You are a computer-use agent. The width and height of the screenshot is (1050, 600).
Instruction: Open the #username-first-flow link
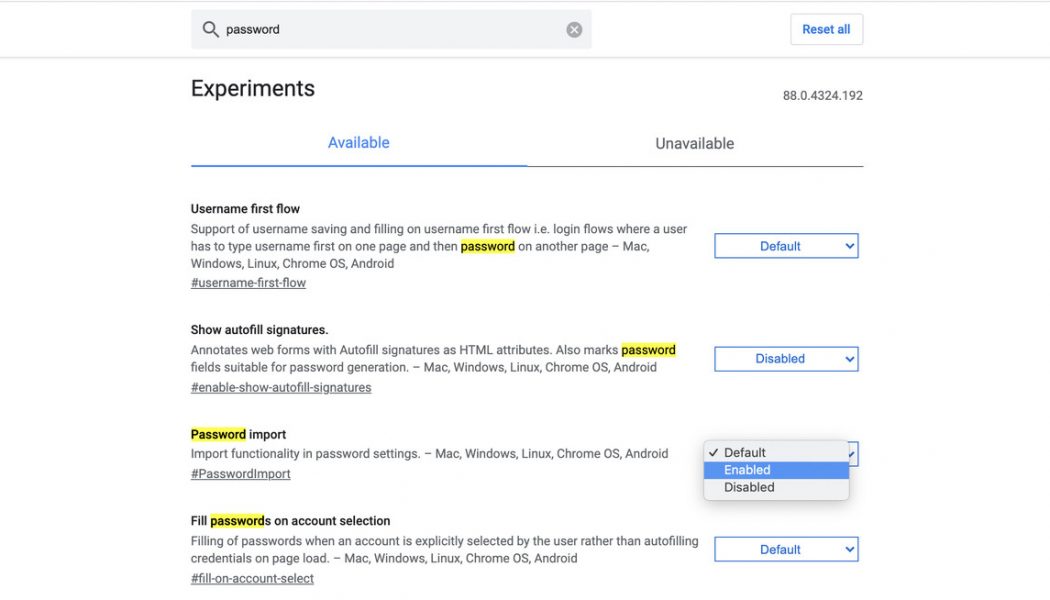pyautogui.click(x=248, y=282)
